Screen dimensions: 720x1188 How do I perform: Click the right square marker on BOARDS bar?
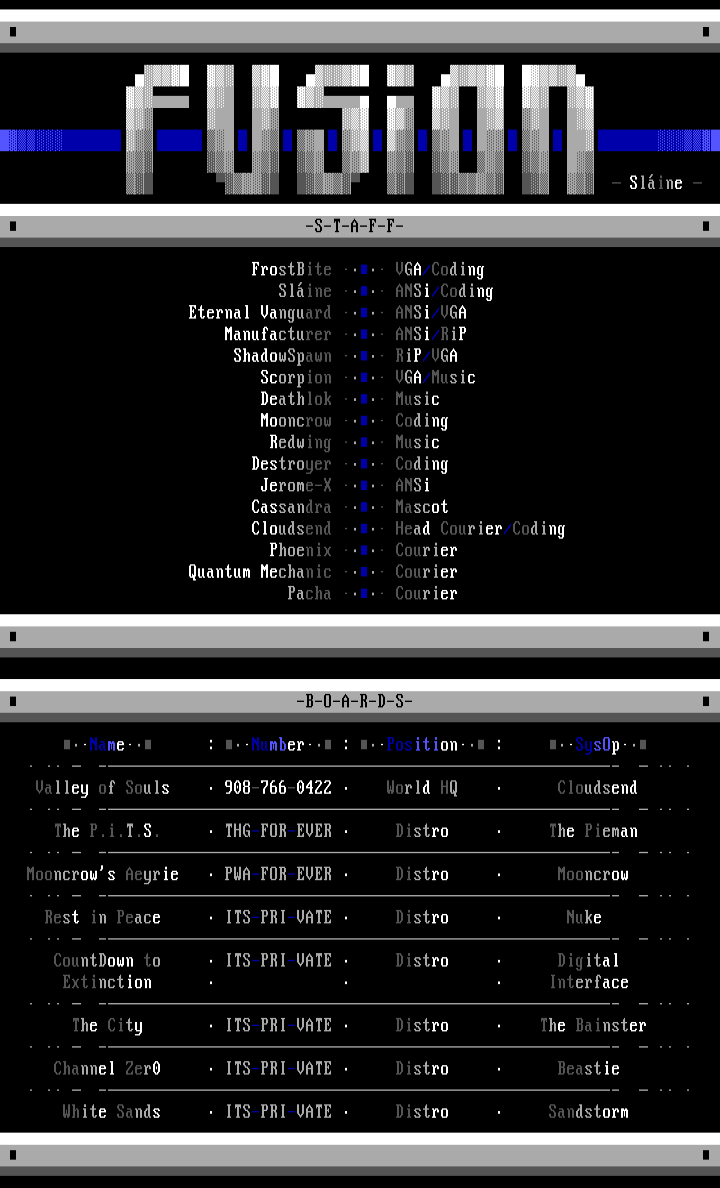[707, 701]
